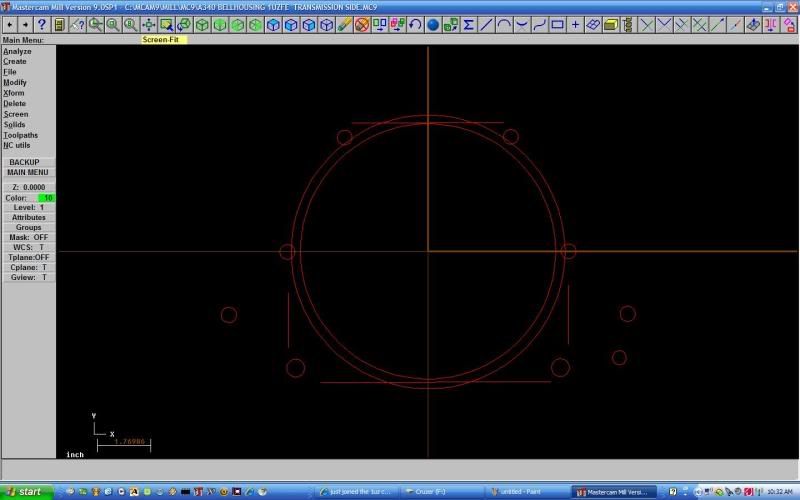Toggle Mask: OFF setting
Image resolution: width=800 pixels, height=500 pixels.
pos(29,237)
